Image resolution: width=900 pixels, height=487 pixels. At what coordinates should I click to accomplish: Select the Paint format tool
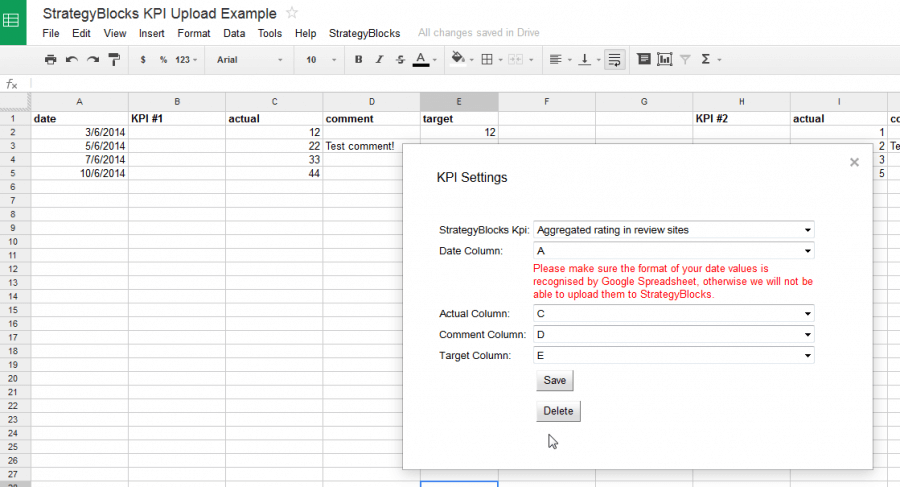point(114,60)
